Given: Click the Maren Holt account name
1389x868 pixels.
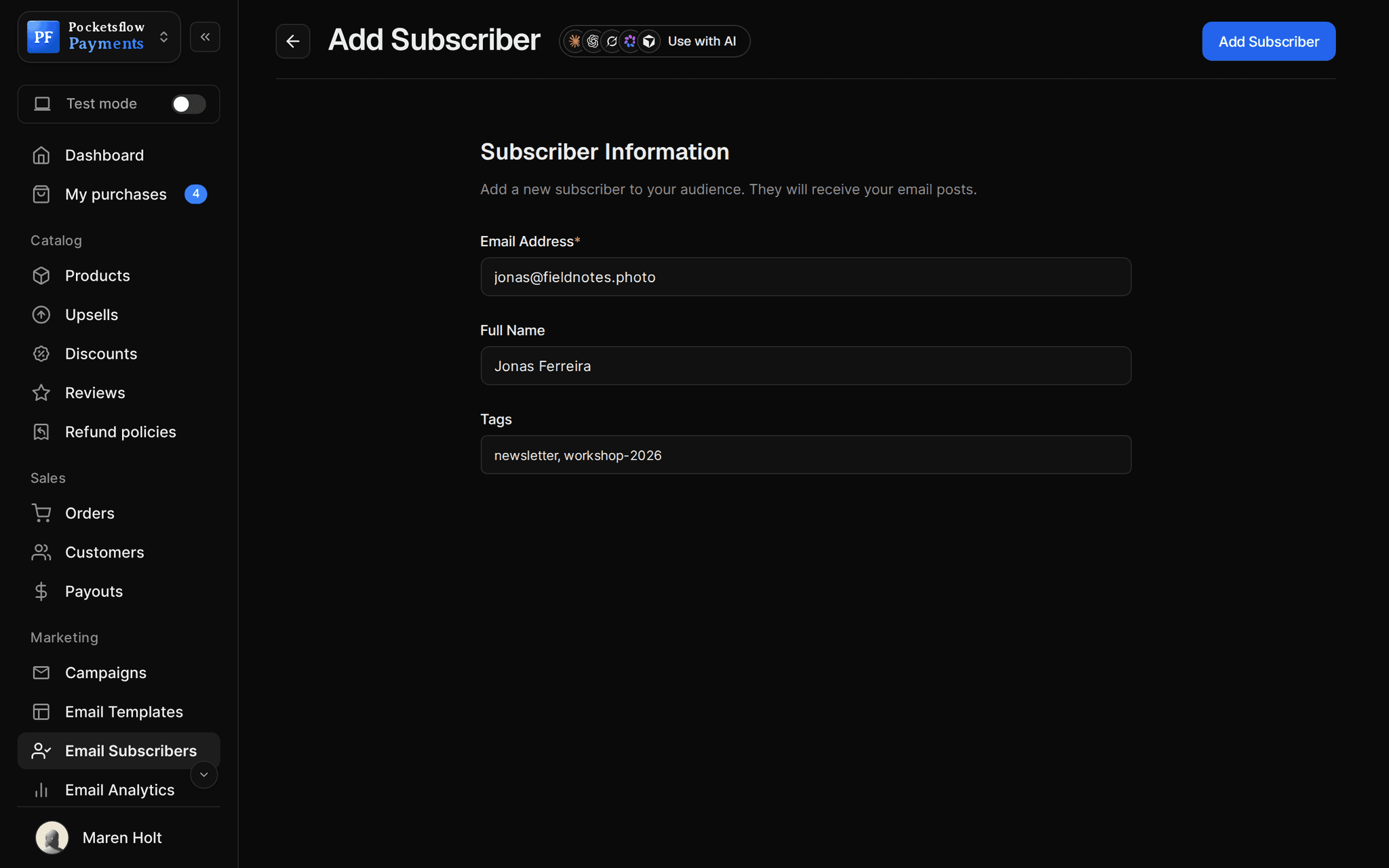Looking at the screenshot, I should (x=122, y=838).
